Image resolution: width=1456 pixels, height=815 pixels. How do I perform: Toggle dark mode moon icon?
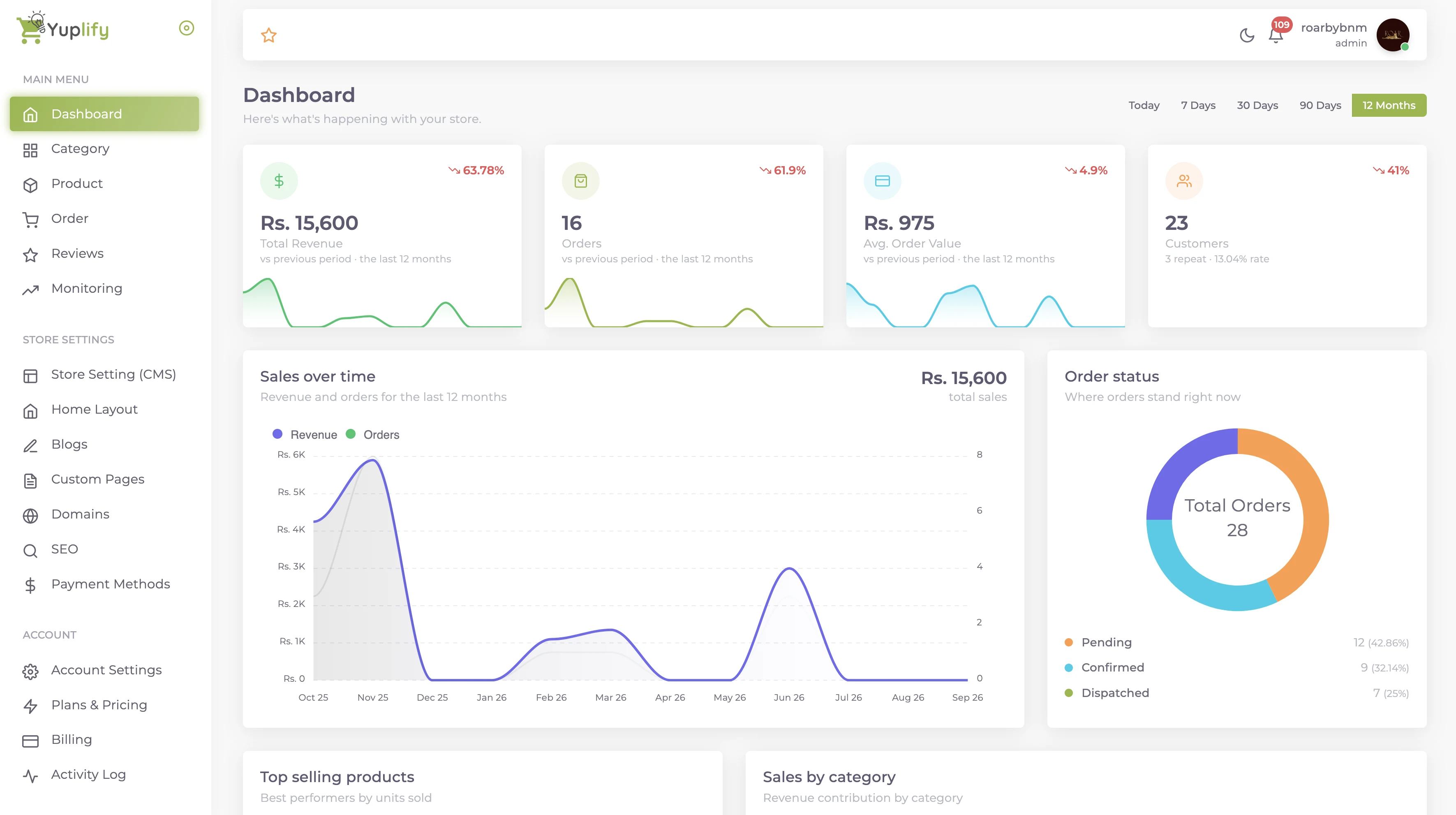[x=1247, y=35]
